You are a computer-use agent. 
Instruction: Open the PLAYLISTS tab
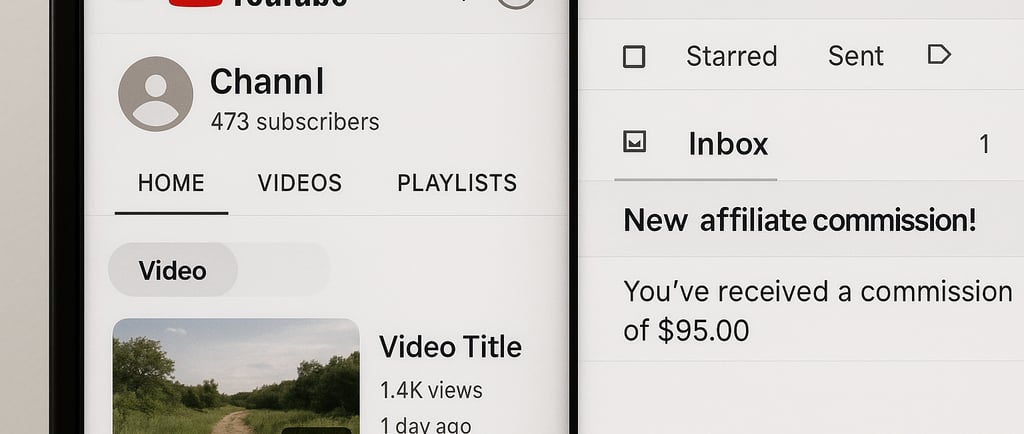457,183
